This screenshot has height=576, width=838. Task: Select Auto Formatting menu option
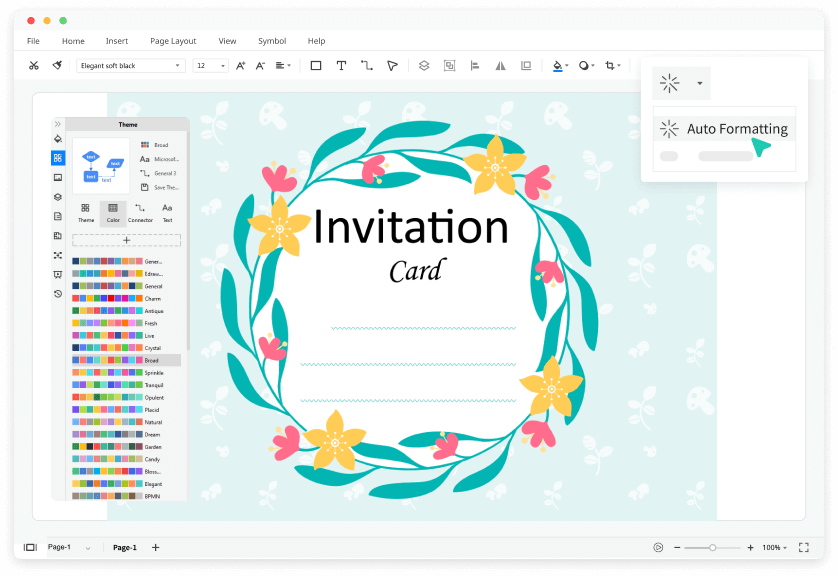724,129
